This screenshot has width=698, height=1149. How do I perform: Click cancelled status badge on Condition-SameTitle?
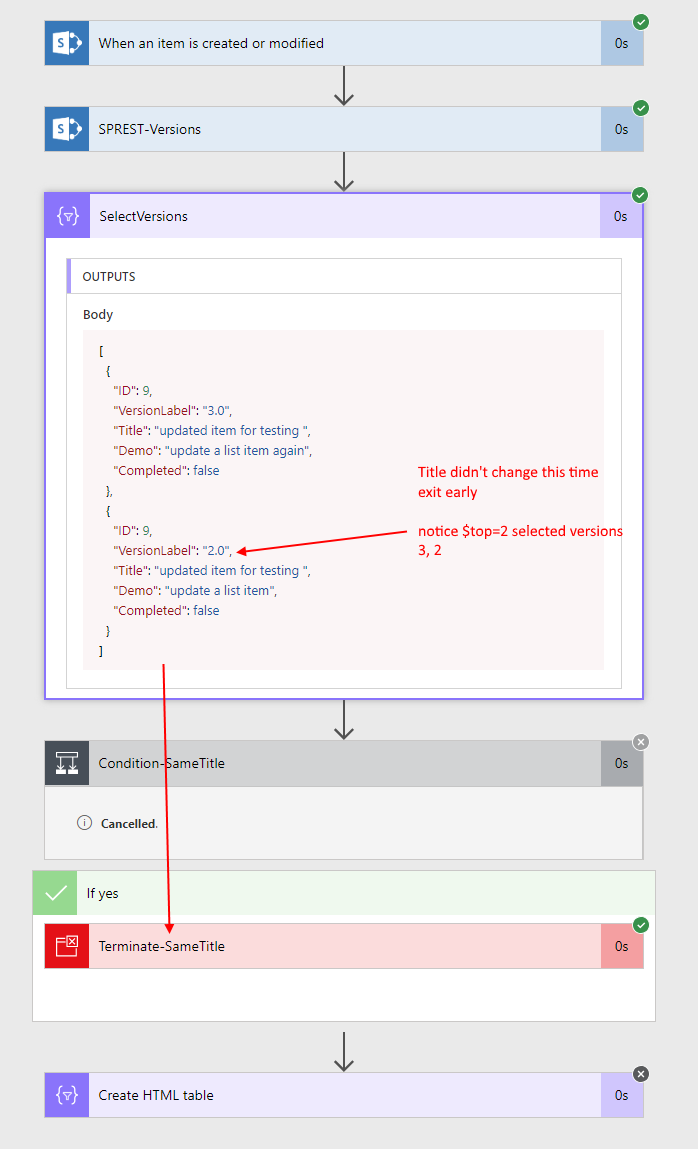tap(641, 742)
